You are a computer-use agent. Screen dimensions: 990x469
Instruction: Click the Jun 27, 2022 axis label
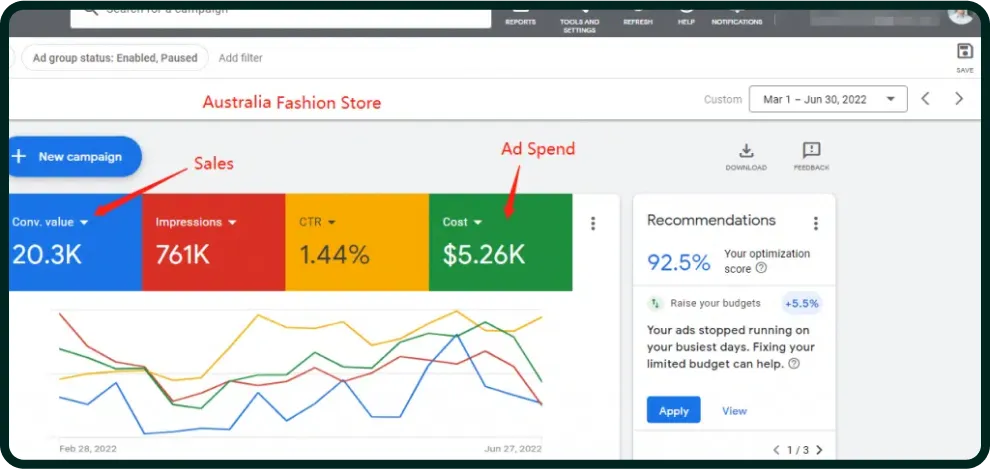click(x=513, y=449)
